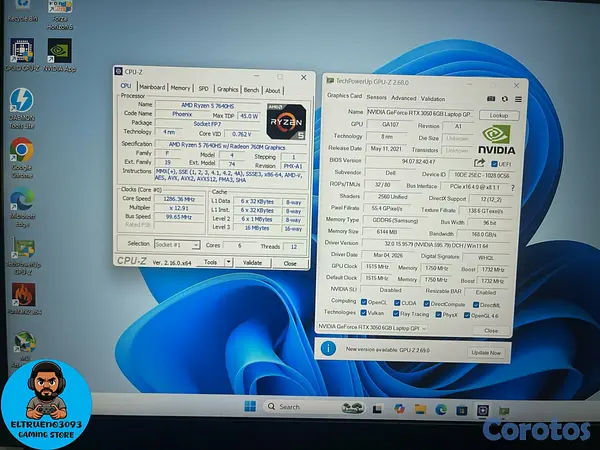Open Microsoft Store from the taskbar
Viewport: 600px width, 450px height.
[x=462, y=410]
